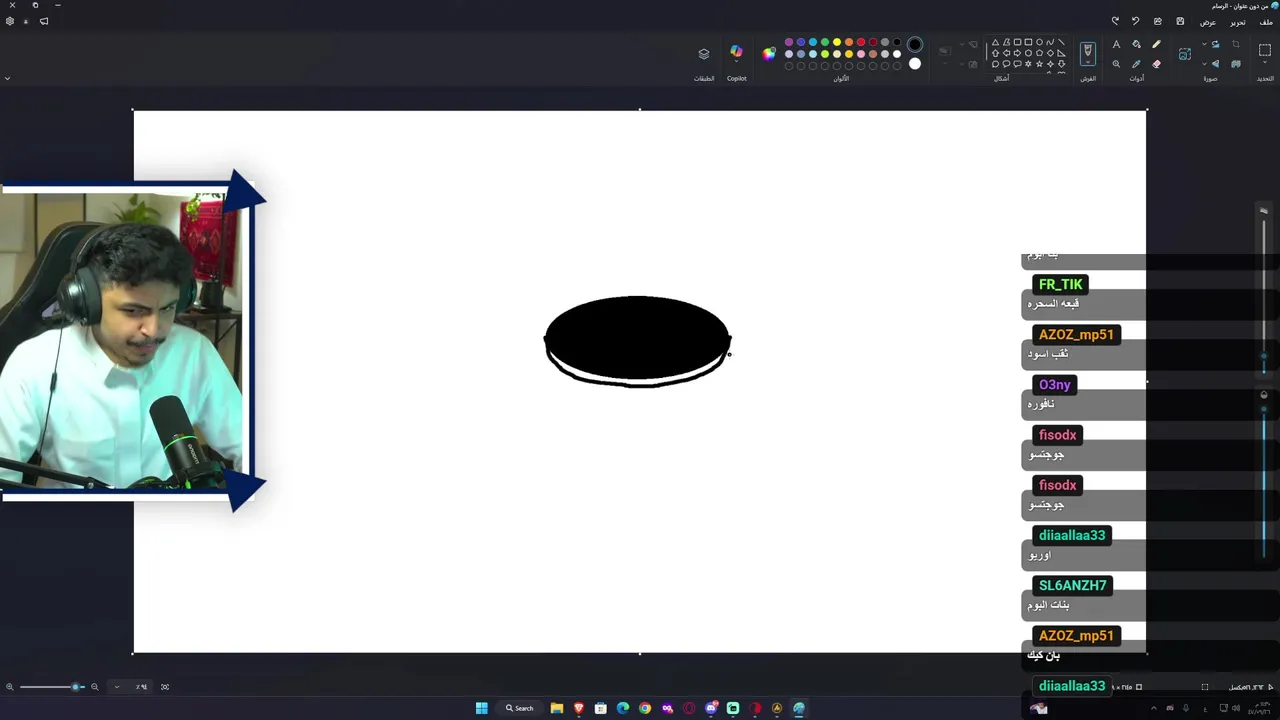This screenshot has height=720, width=1280.
Task: Open Microsoft Edge from taskbar
Action: point(623,708)
